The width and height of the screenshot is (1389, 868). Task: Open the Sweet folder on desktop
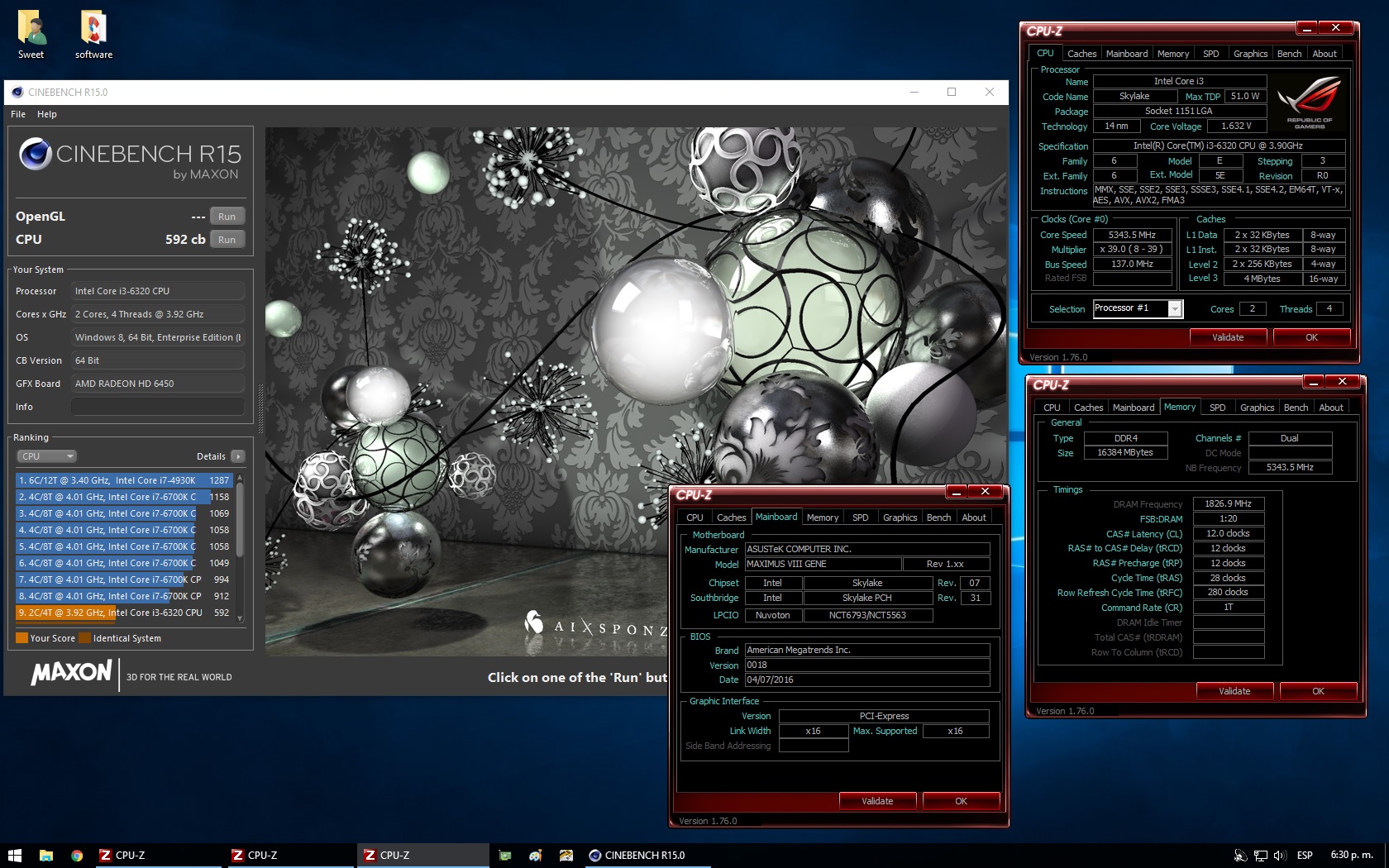click(31, 35)
